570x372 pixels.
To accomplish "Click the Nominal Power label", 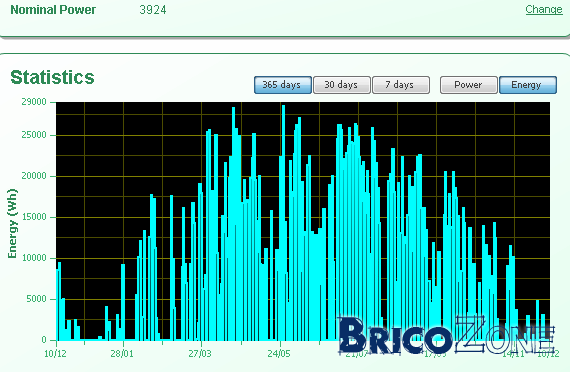I will (x=53, y=10).
